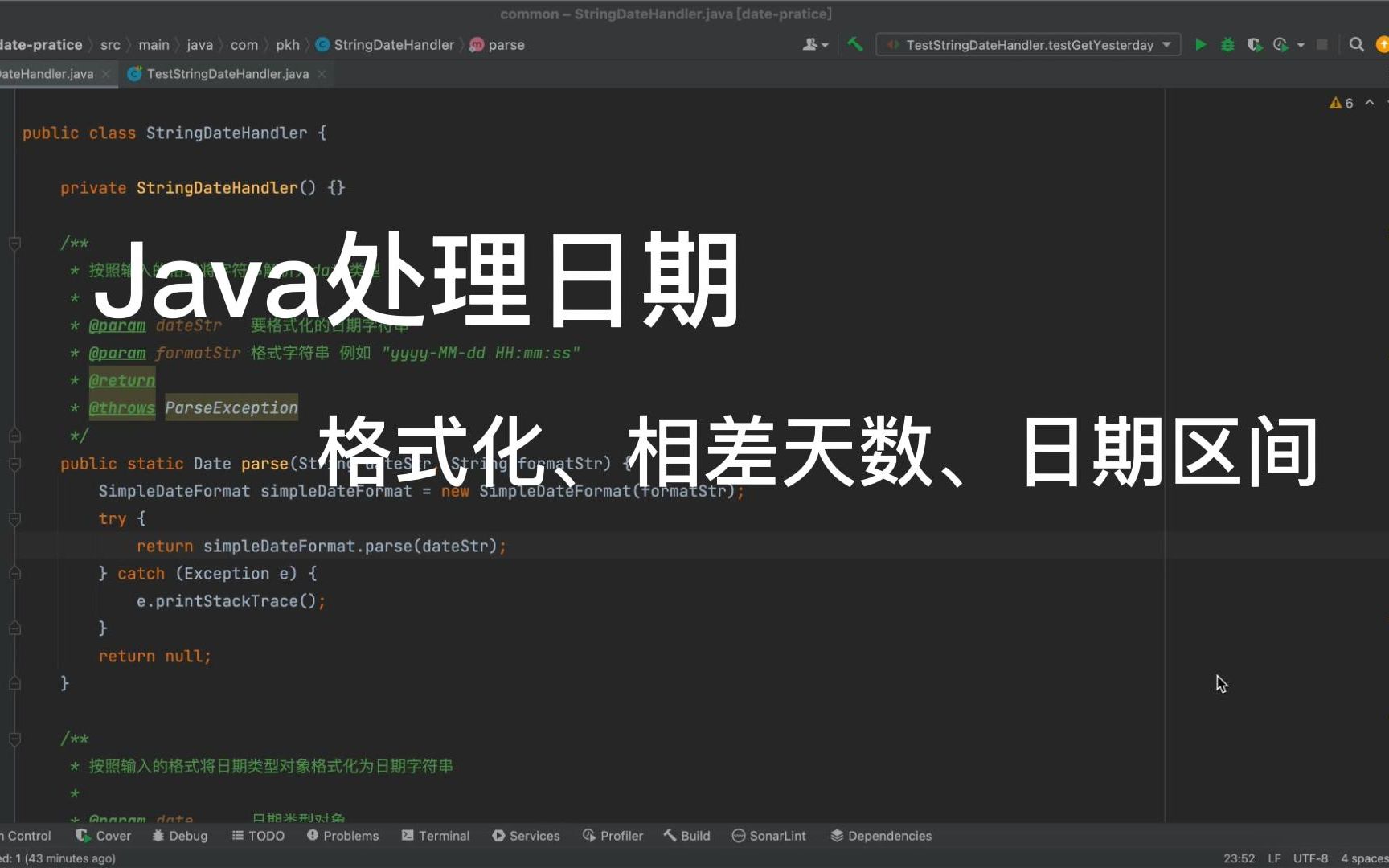Open the Dependencies tool window

[x=880, y=836]
